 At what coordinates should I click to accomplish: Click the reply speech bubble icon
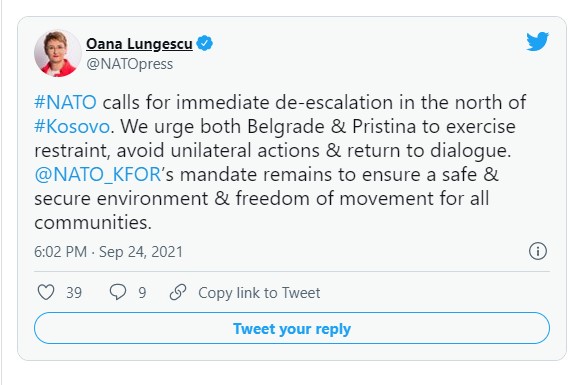click(x=118, y=292)
